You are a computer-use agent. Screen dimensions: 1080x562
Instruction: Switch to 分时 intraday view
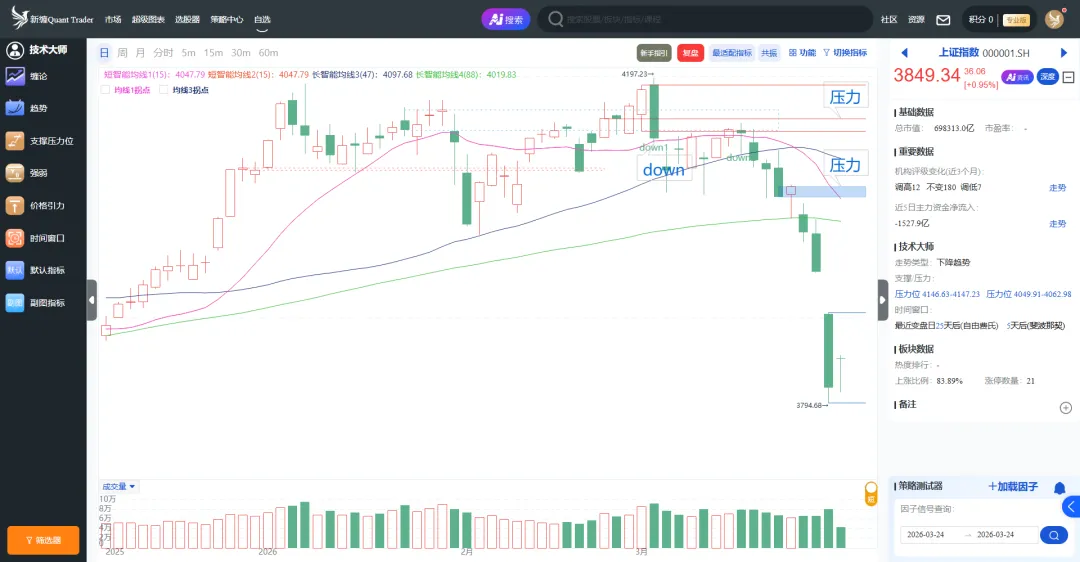[x=163, y=52]
